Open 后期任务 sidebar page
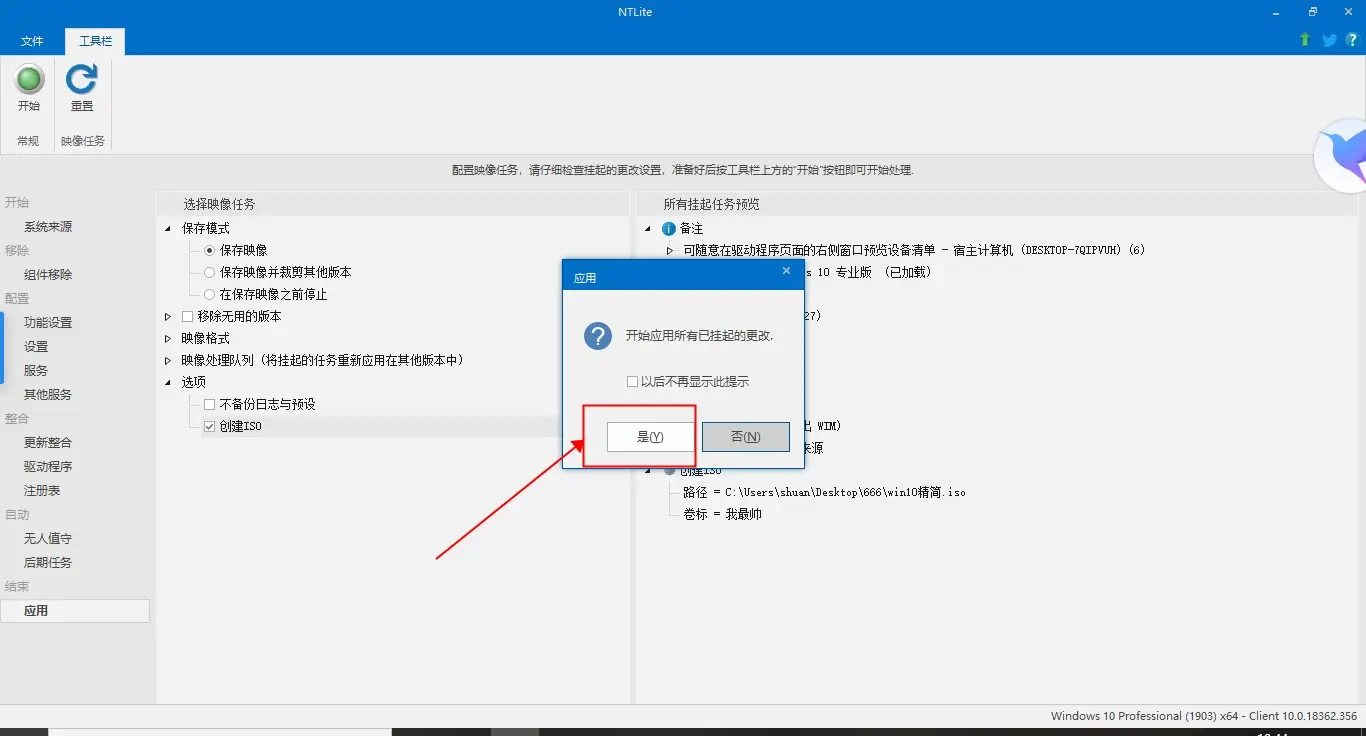 pyautogui.click(x=48, y=562)
